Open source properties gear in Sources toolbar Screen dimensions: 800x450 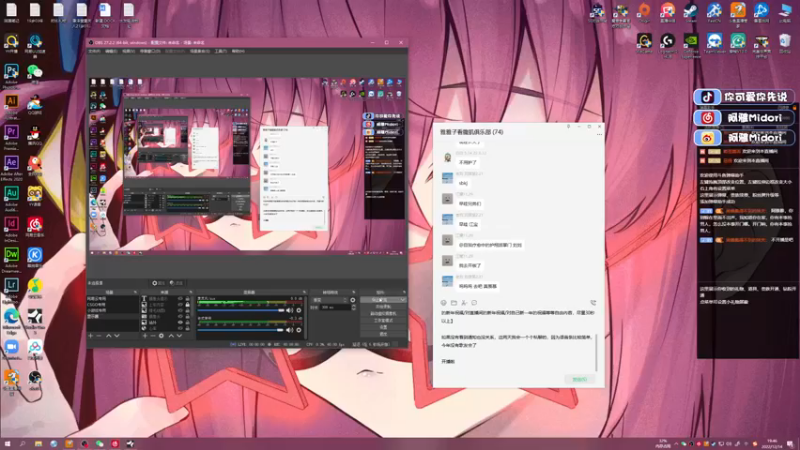click(x=161, y=336)
